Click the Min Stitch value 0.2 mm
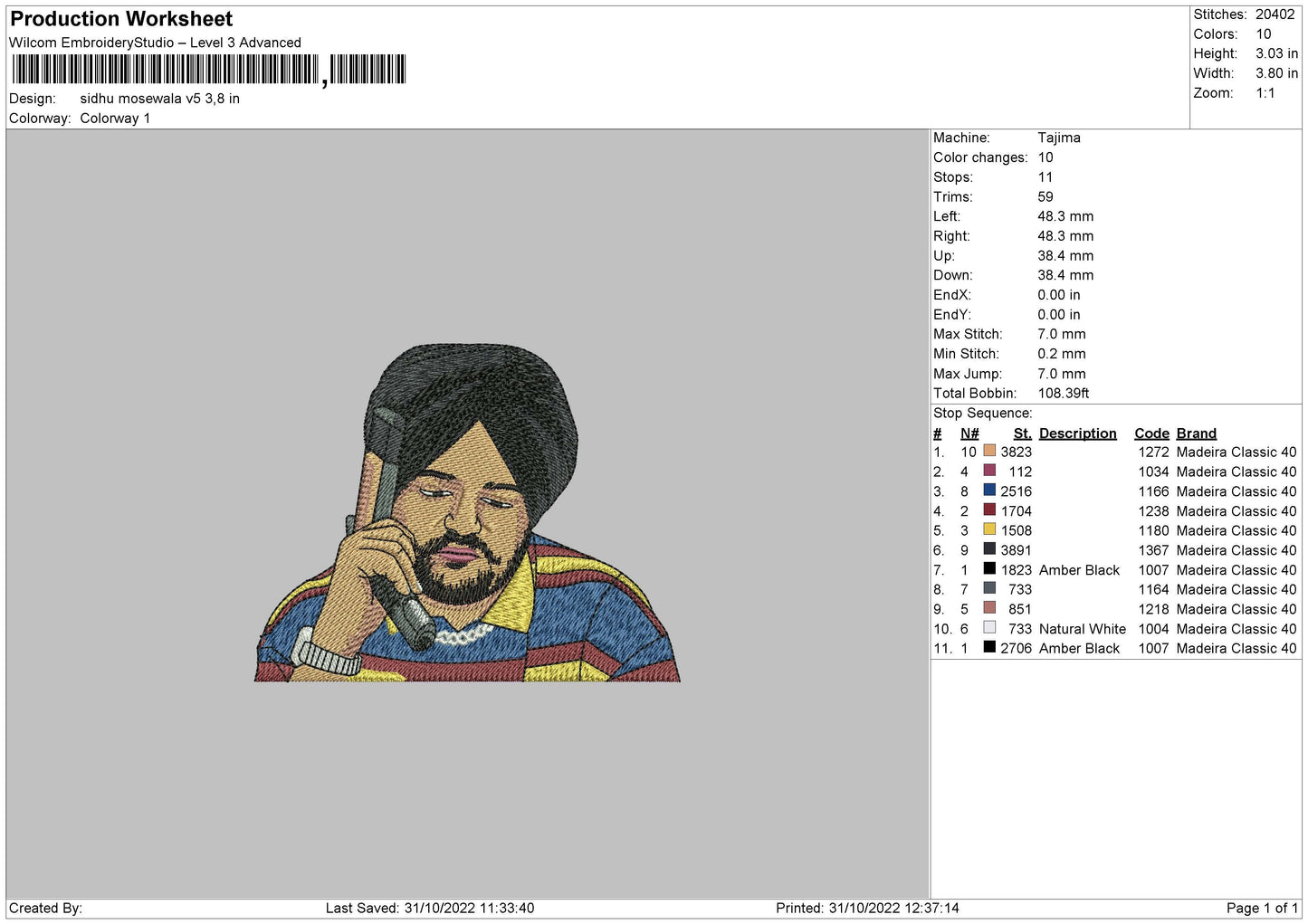The height and width of the screenshot is (924, 1308). (1062, 354)
